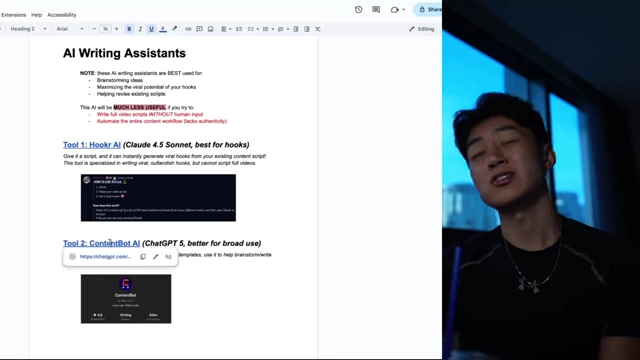The height and width of the screenshot is (360, 640).
Task: Open the Editing mode switcher
Action: click(422, 29)
